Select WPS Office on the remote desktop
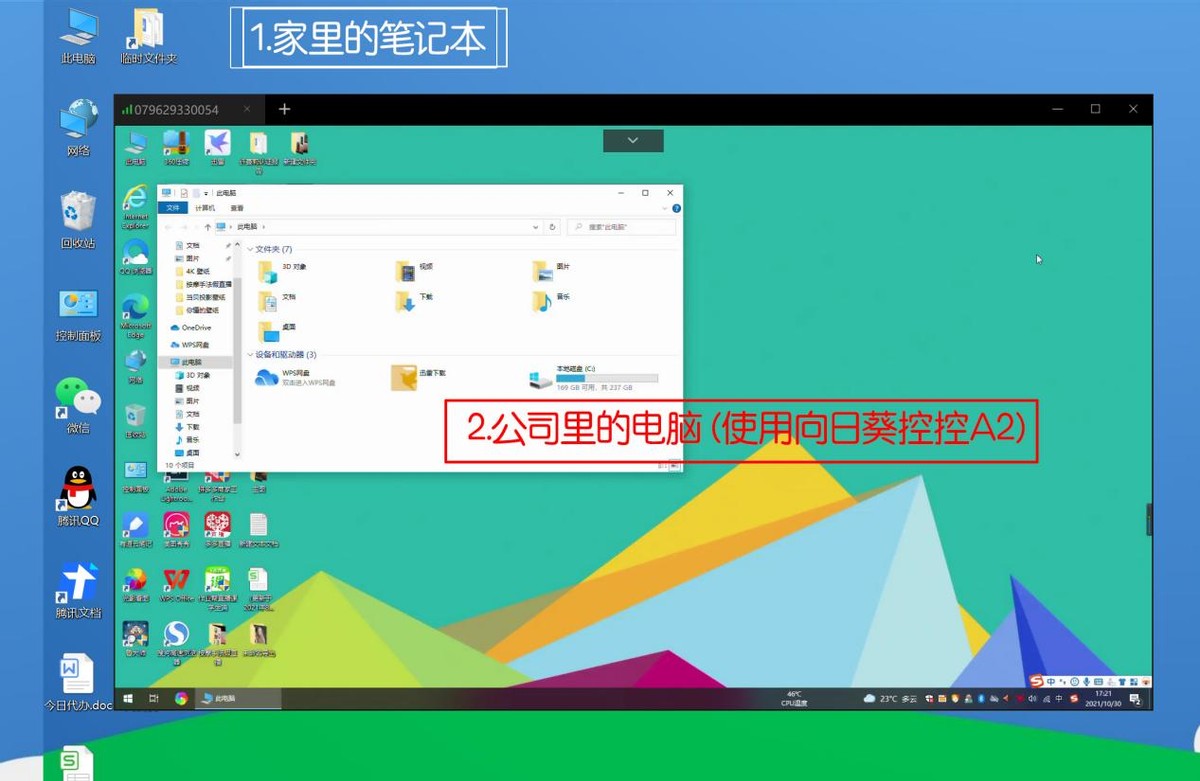 click(x=176, y=578)
